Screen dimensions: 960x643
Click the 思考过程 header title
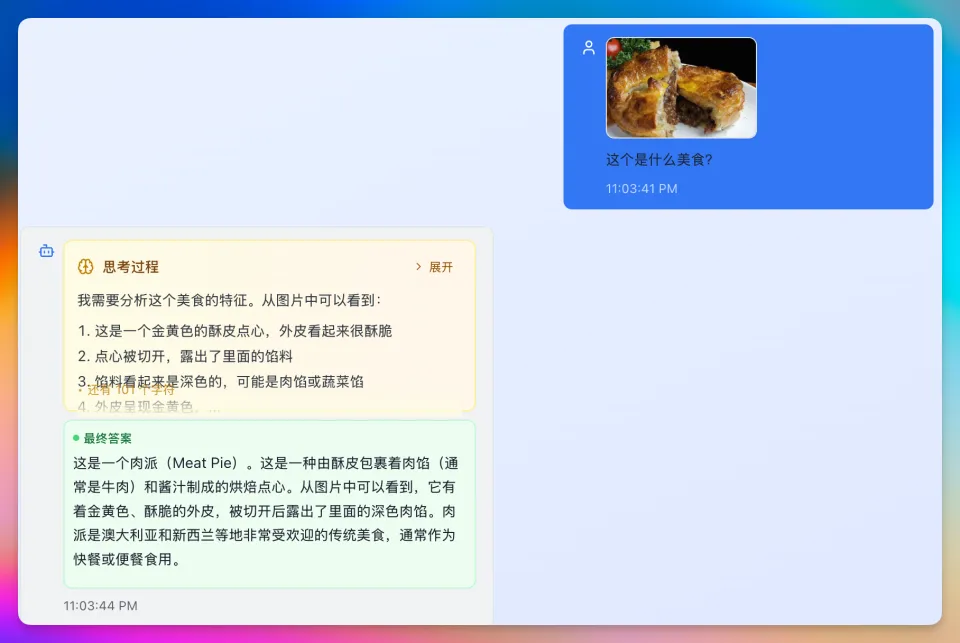[x=131, y=267]
